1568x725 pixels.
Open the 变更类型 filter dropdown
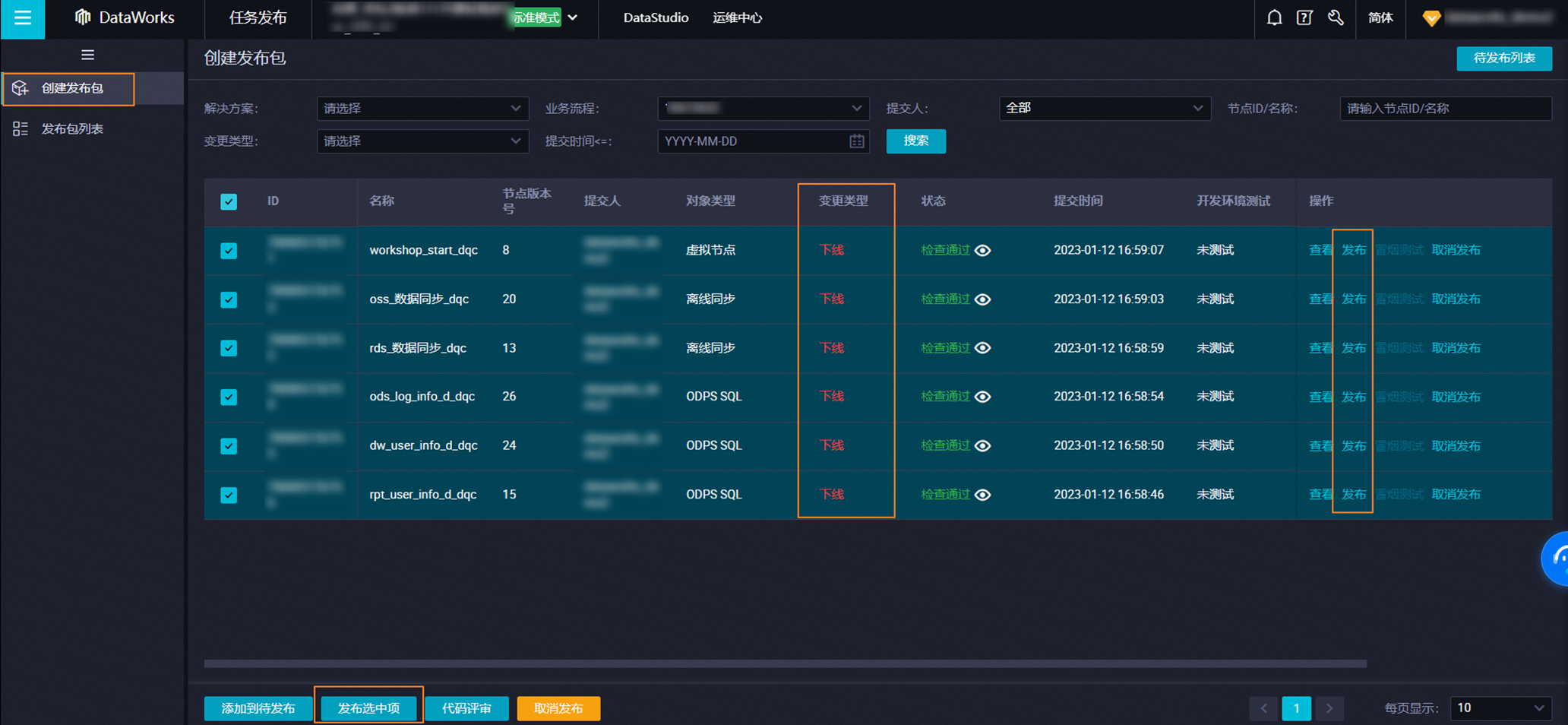coord(422,141)
